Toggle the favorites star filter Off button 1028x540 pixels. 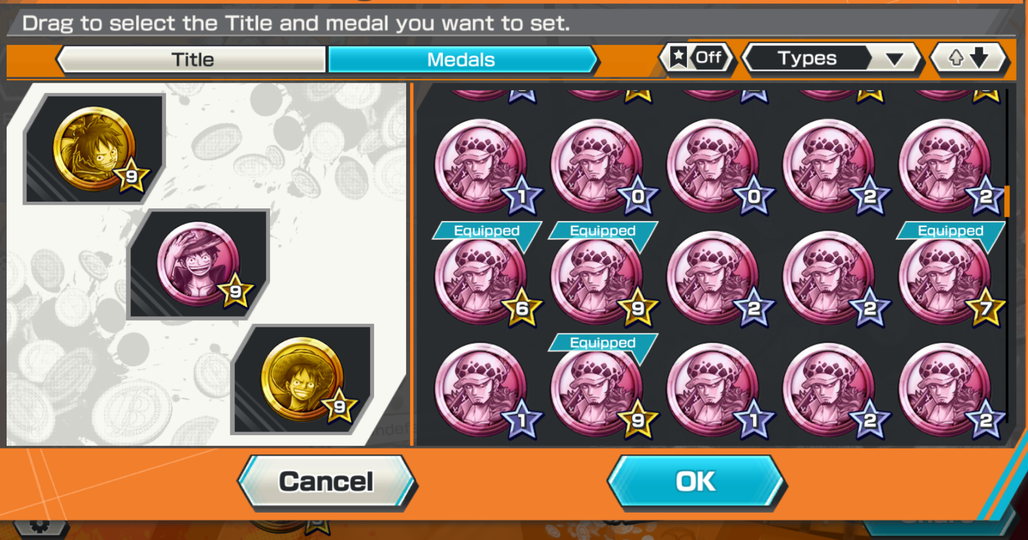[698, 58]
